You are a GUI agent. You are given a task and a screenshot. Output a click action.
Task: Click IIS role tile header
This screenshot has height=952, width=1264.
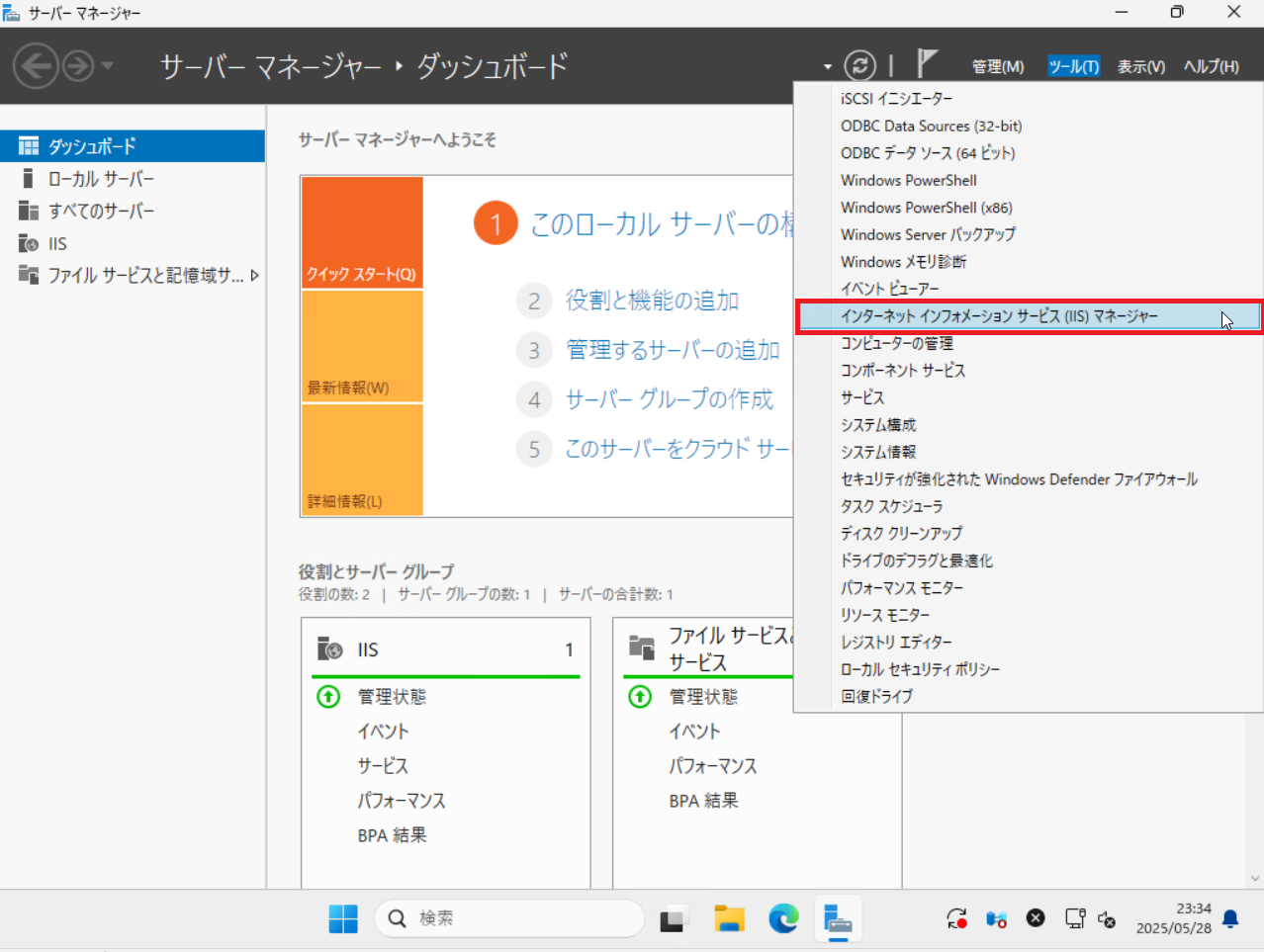[446, 649]
